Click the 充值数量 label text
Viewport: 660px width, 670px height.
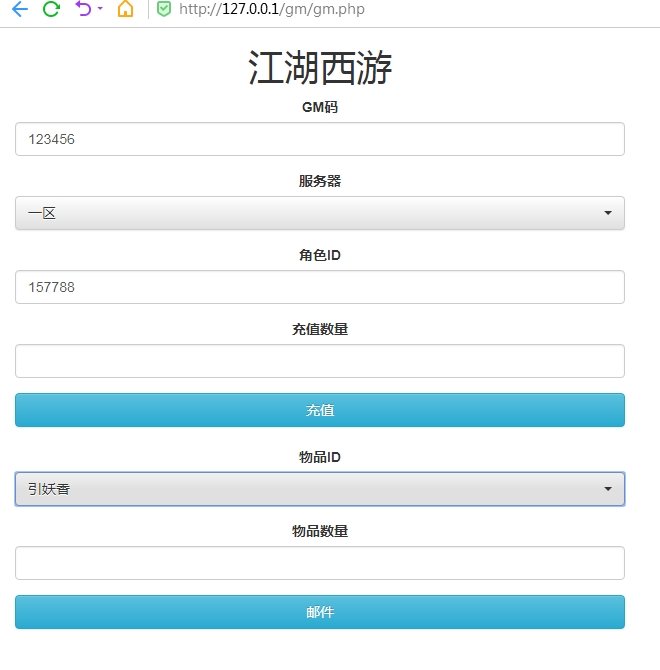pos(320,329)
